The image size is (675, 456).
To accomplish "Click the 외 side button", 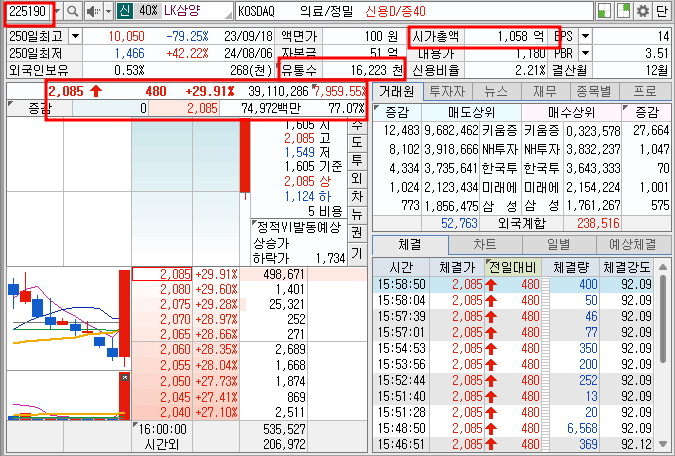I will coord(357,178).
